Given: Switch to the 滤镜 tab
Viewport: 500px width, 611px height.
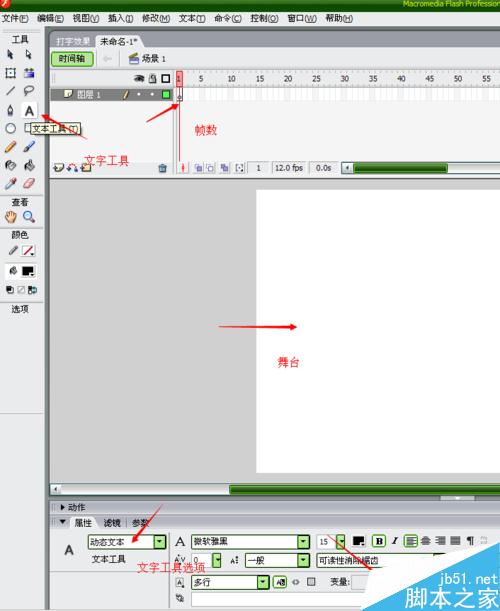Looking at the screenshot, I should [112, 523].
